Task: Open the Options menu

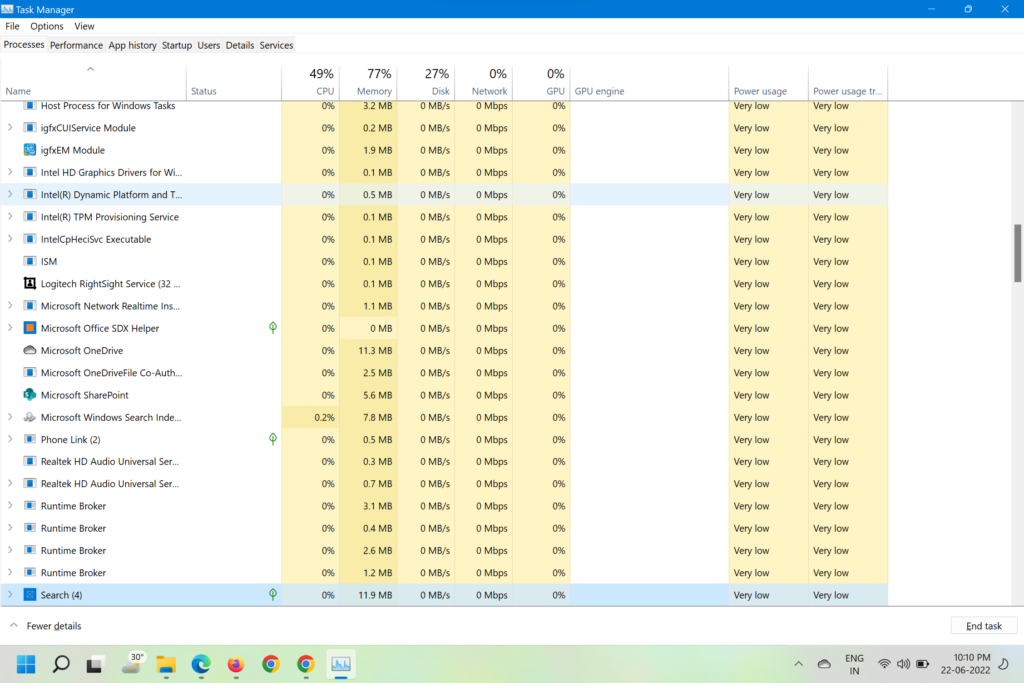Action: (47, 26)
